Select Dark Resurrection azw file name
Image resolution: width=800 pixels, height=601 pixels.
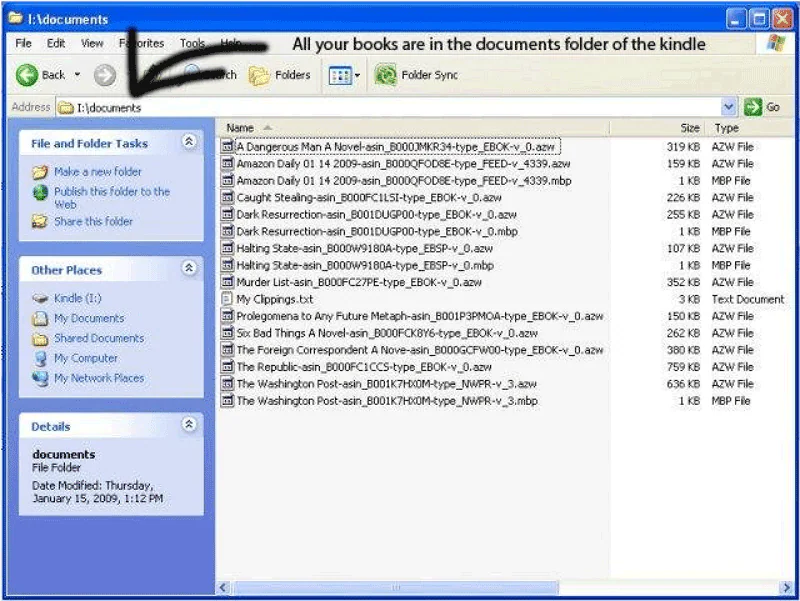coord(377,214)
